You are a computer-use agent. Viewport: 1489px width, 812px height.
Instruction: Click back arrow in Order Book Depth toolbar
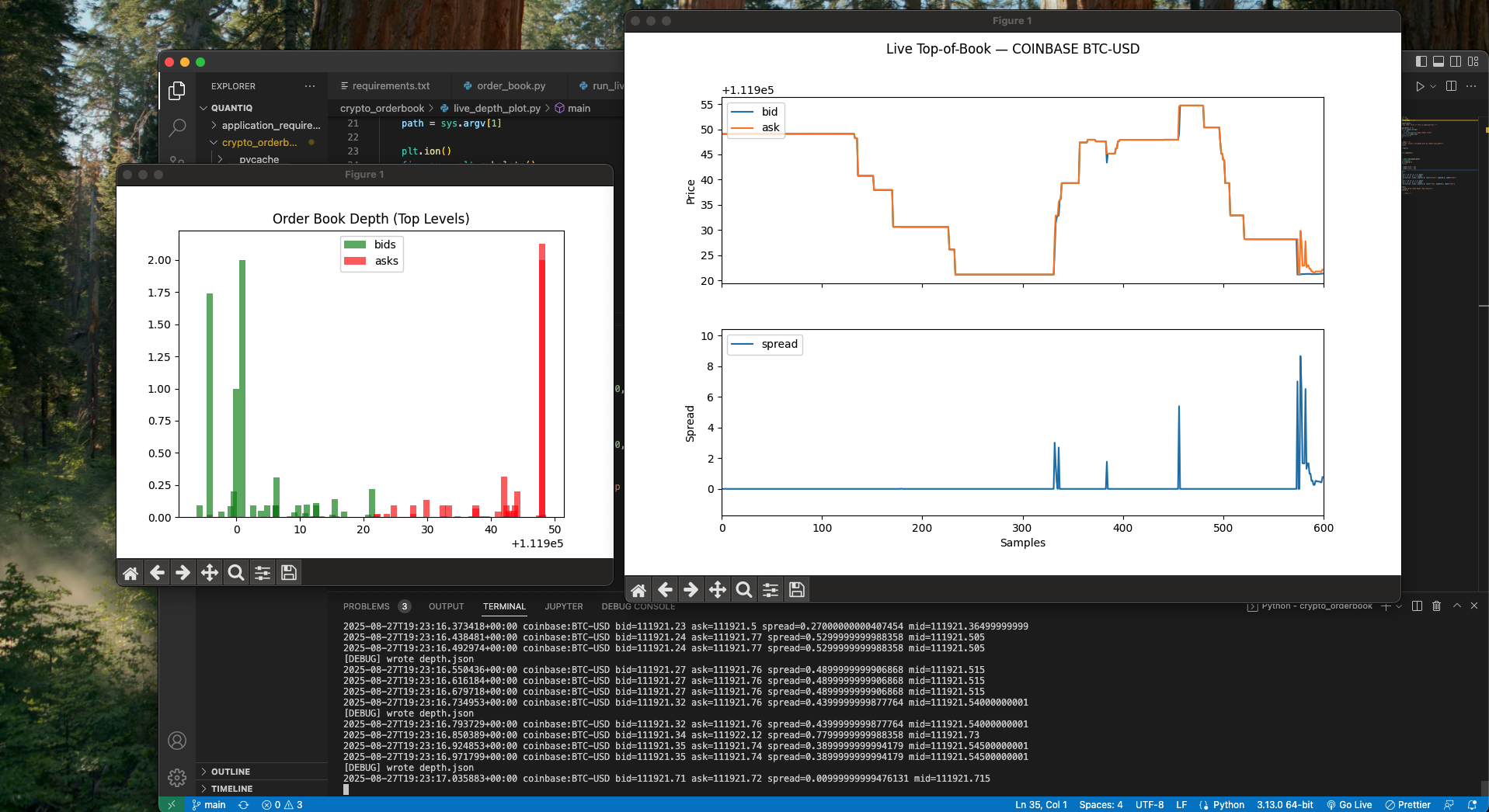[x=157, y=573]
